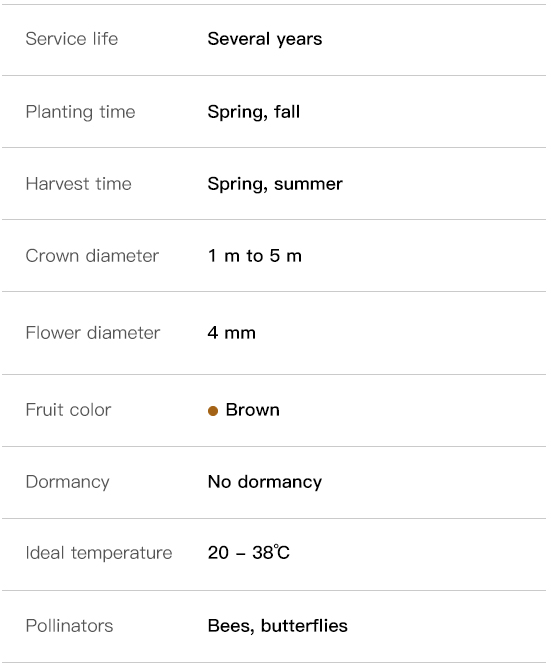Tap the No dormancy value
This screenshot has width=553, height=668.
[x=265, y=483]
